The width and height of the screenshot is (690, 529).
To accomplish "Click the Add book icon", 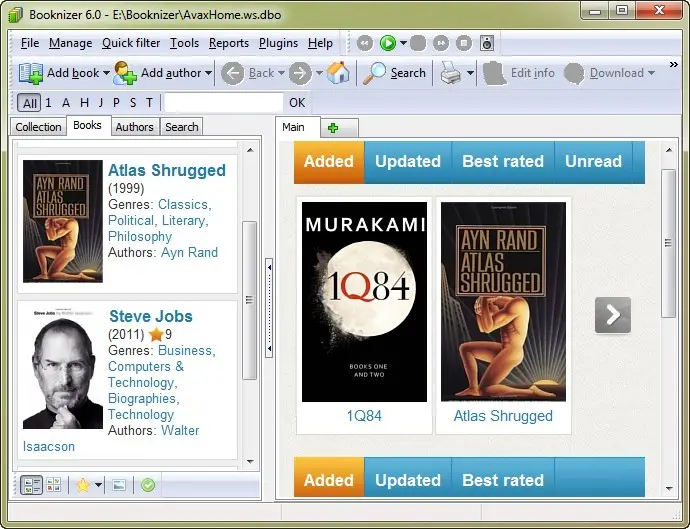I will [x=30, y=73].
